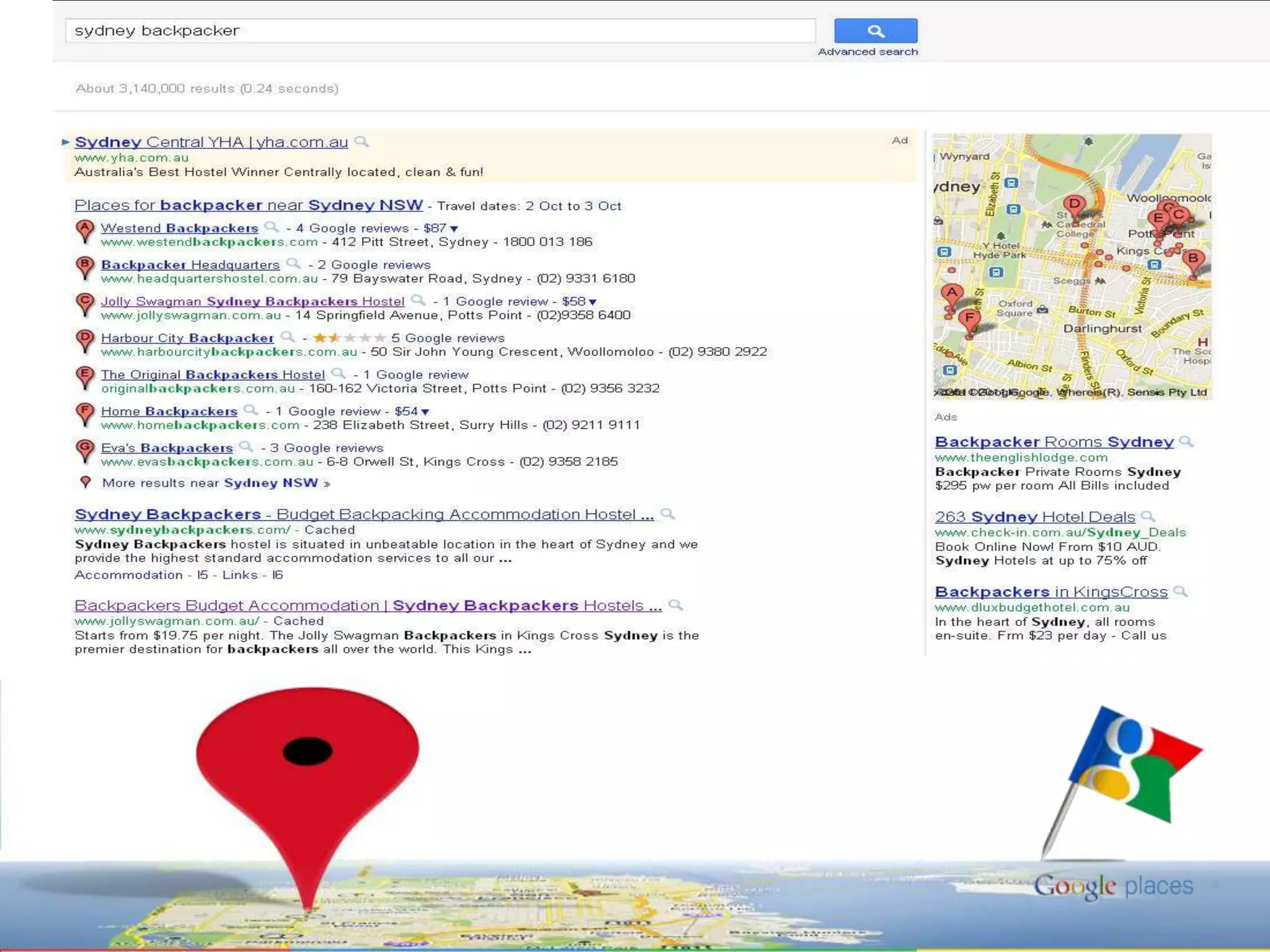Open the Advanced search link
The image size is (1270, 952).
coord(867,51)
